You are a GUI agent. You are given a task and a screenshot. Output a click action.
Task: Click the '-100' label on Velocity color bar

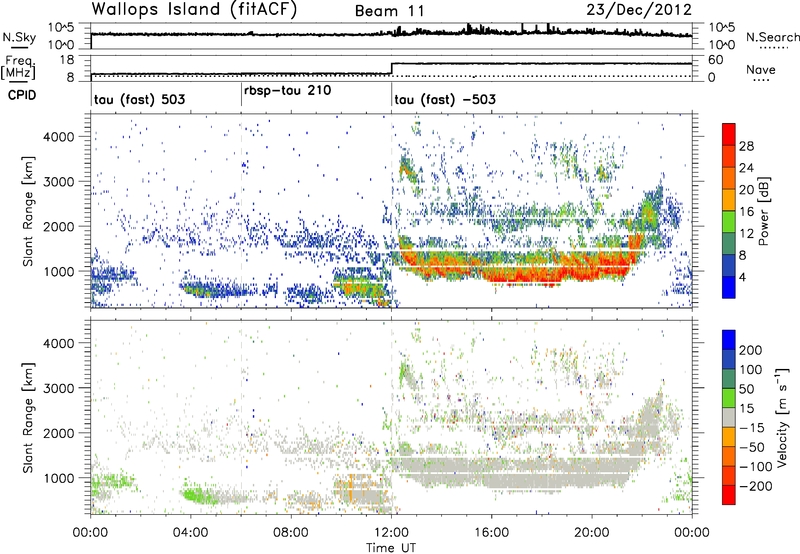click(x=756, y=467)
